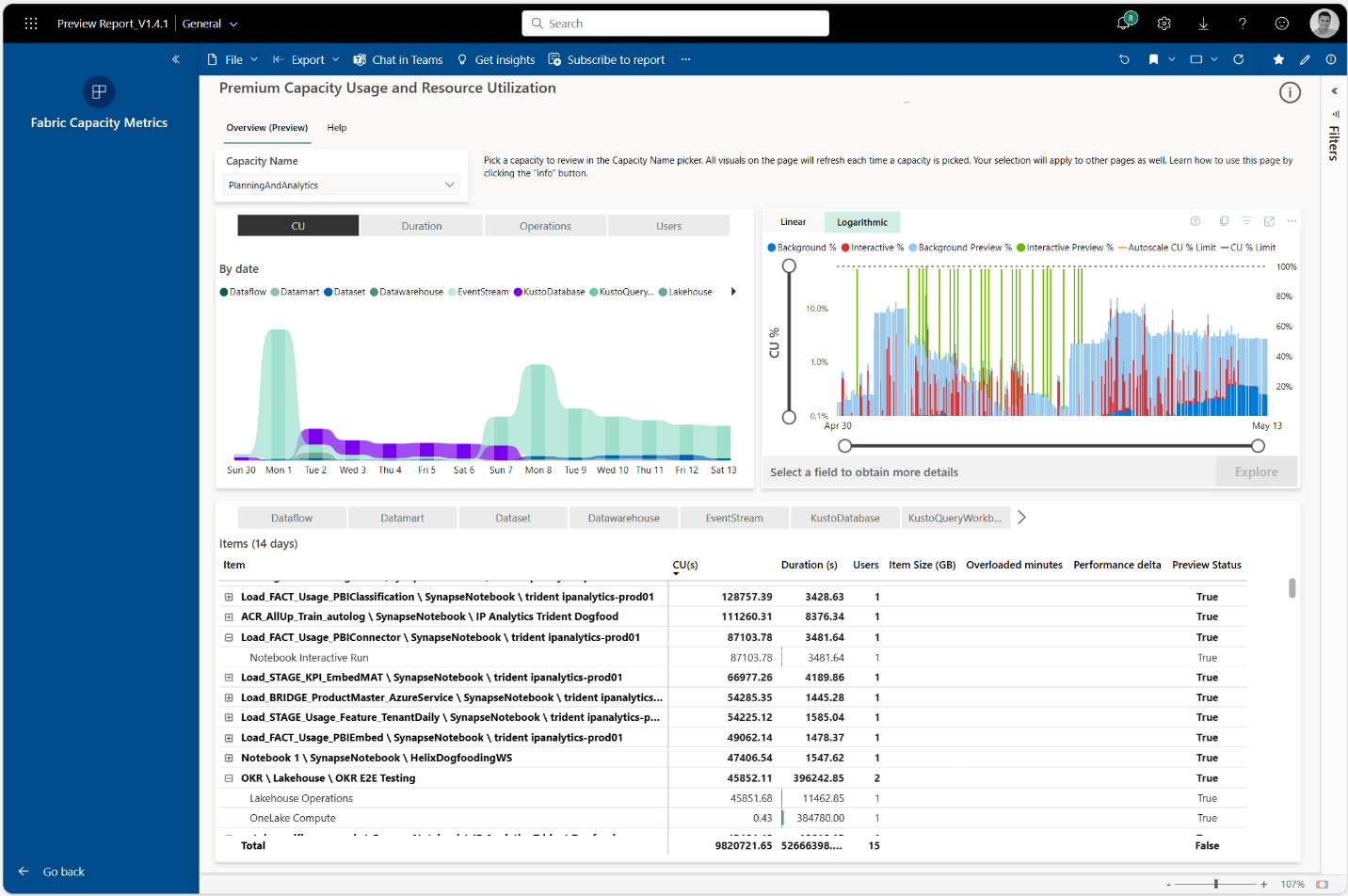Open more options on CU % chart
Image resolution: width=1348 pixels, height=896 pixels.
1292,221
